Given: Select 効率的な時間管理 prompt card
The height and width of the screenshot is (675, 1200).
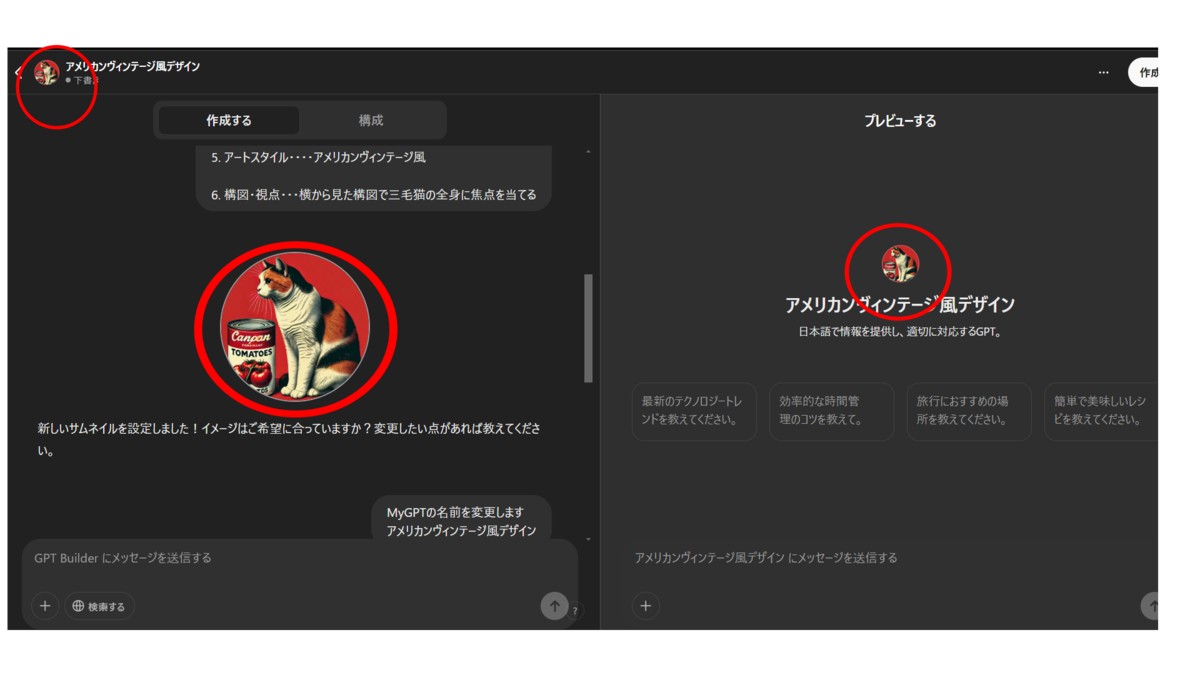Looking at the screenshot, I should 831,411.
